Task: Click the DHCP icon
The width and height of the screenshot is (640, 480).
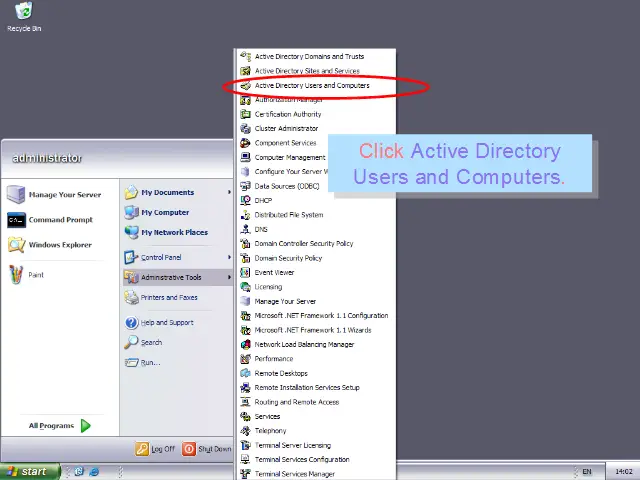Action: point(245,200)
